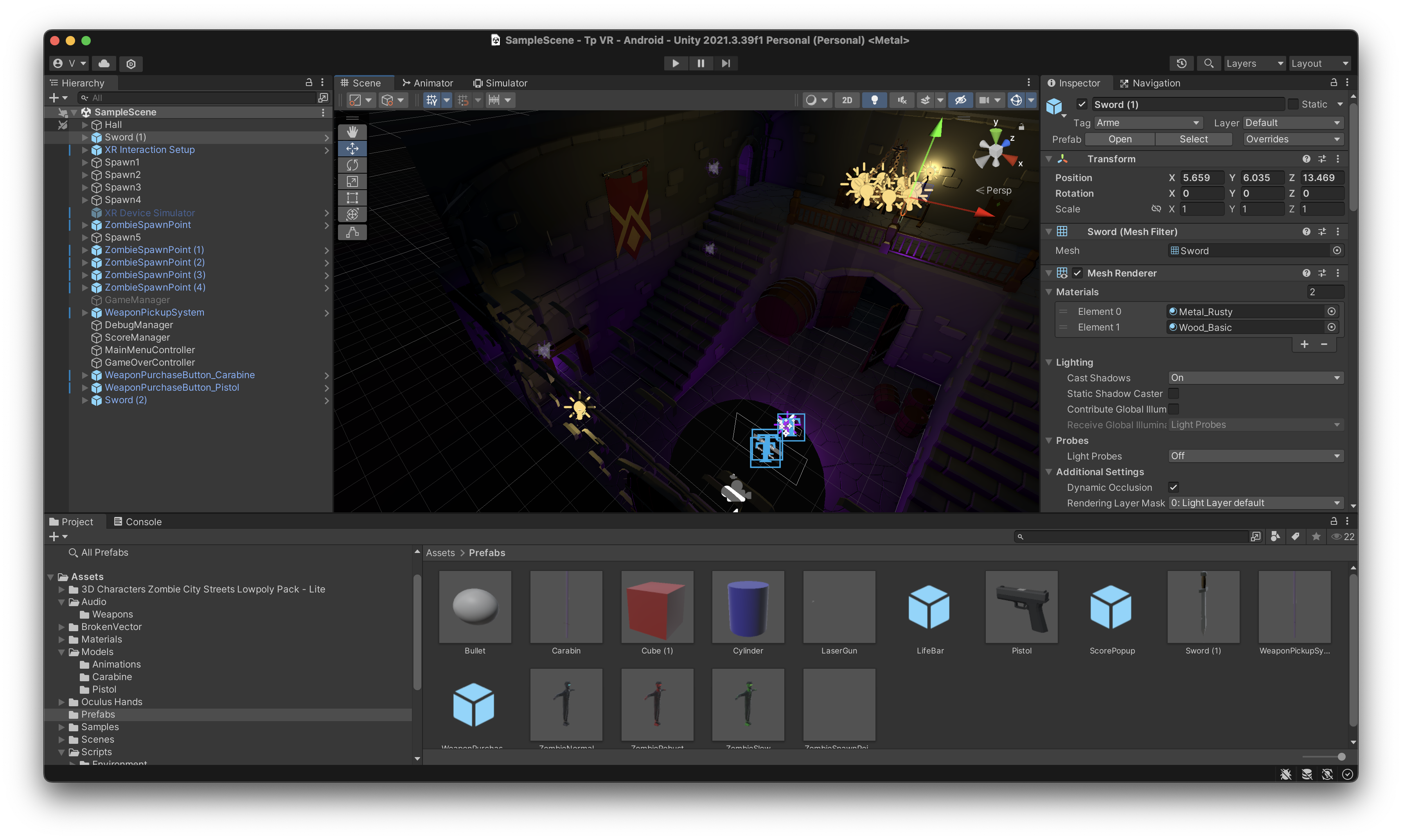Screen dimensions: 1402x840
Task: Click the Play button
Action: (x=675, y=63)
